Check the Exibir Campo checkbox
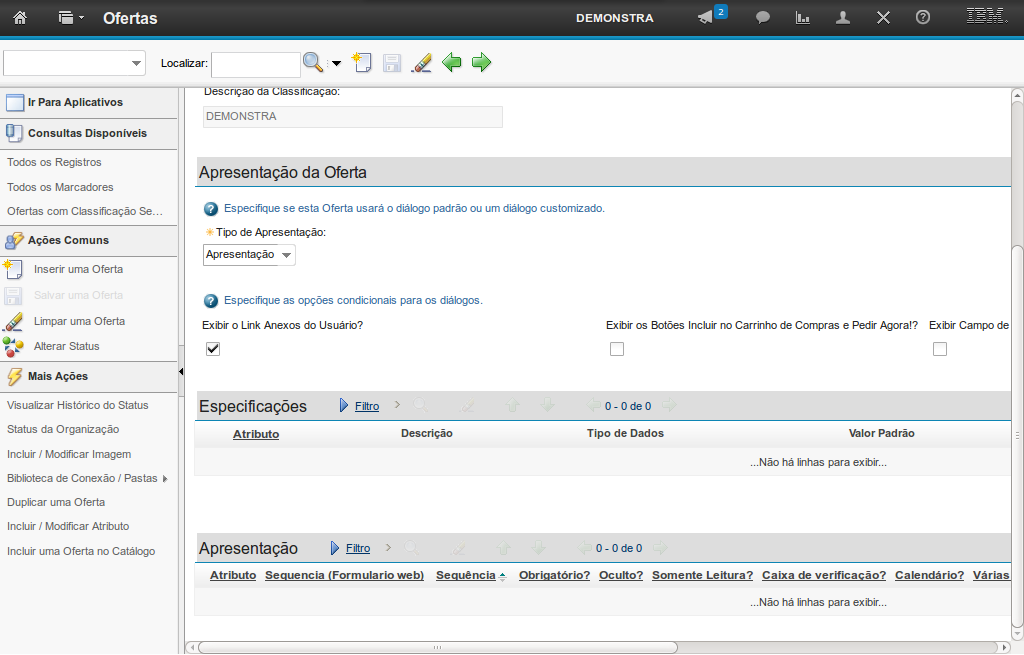The height and width of the screenshot is (655, 1024). coord(940,349)
